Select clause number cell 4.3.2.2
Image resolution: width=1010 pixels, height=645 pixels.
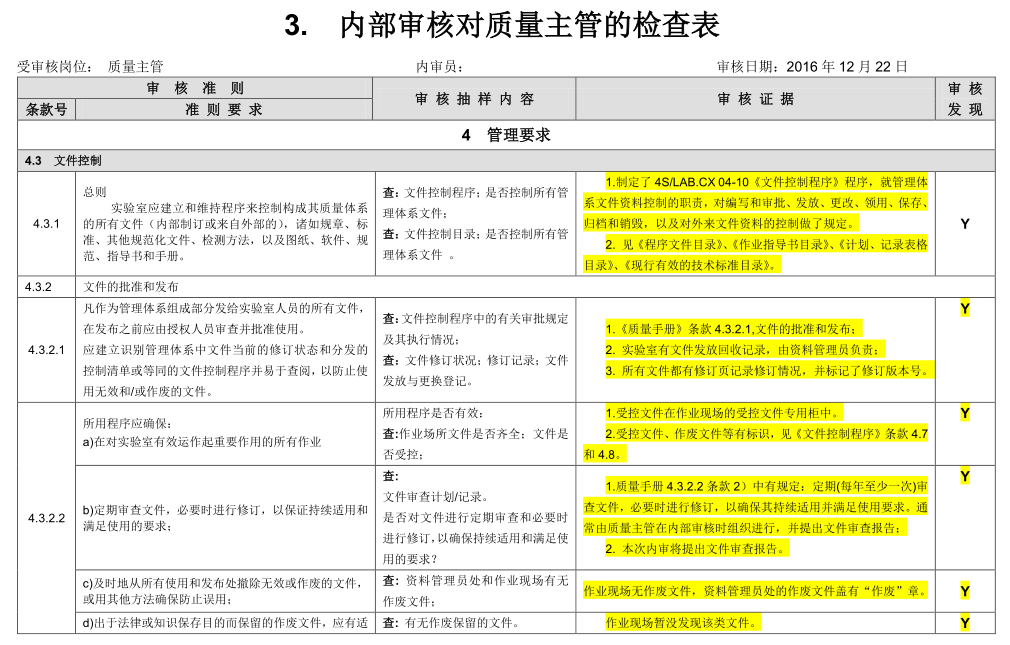point(46,518)
